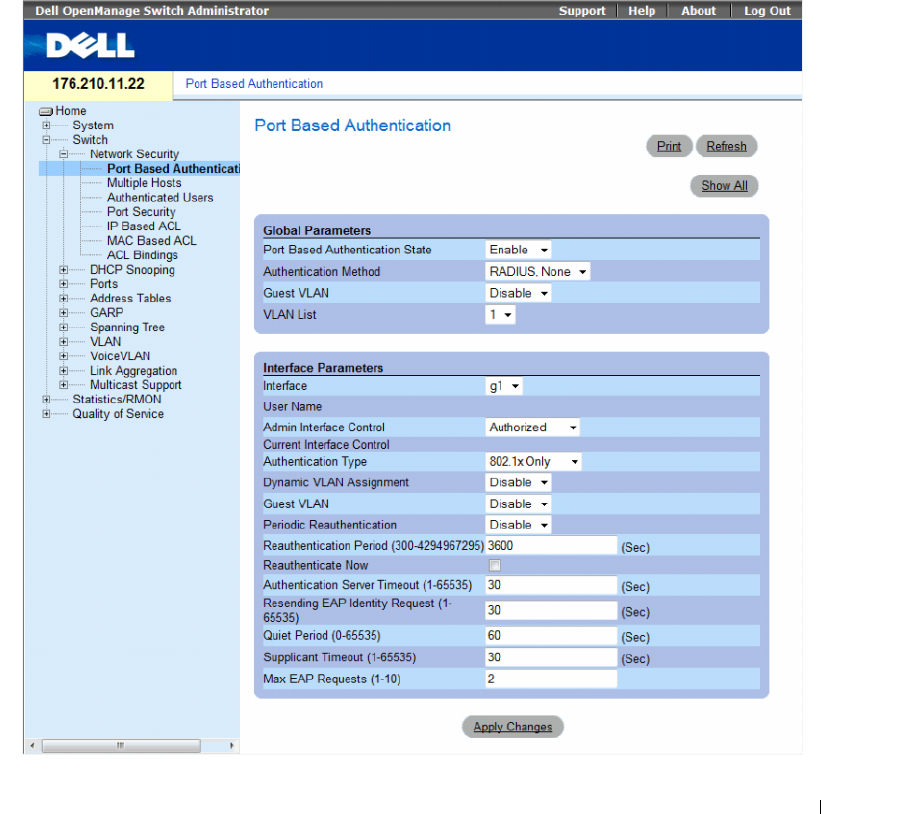Expand the Multicast Support node
Screen dimensions: 900x814
64,385
